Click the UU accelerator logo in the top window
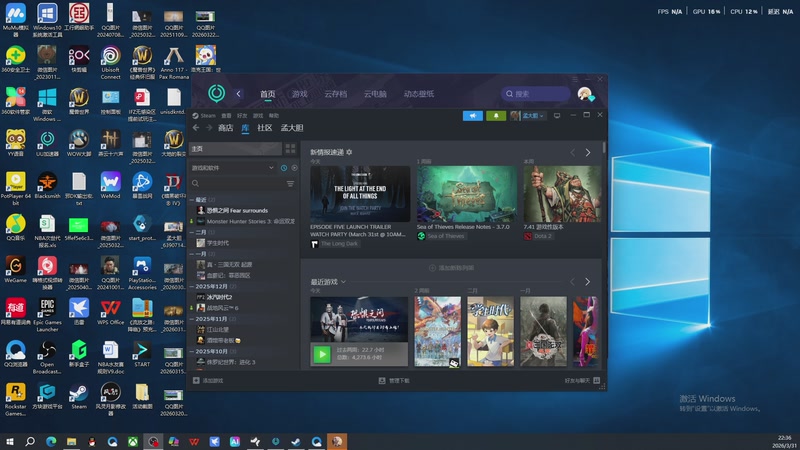The height and width of the screenshot is (450, 800). [217, 93]
